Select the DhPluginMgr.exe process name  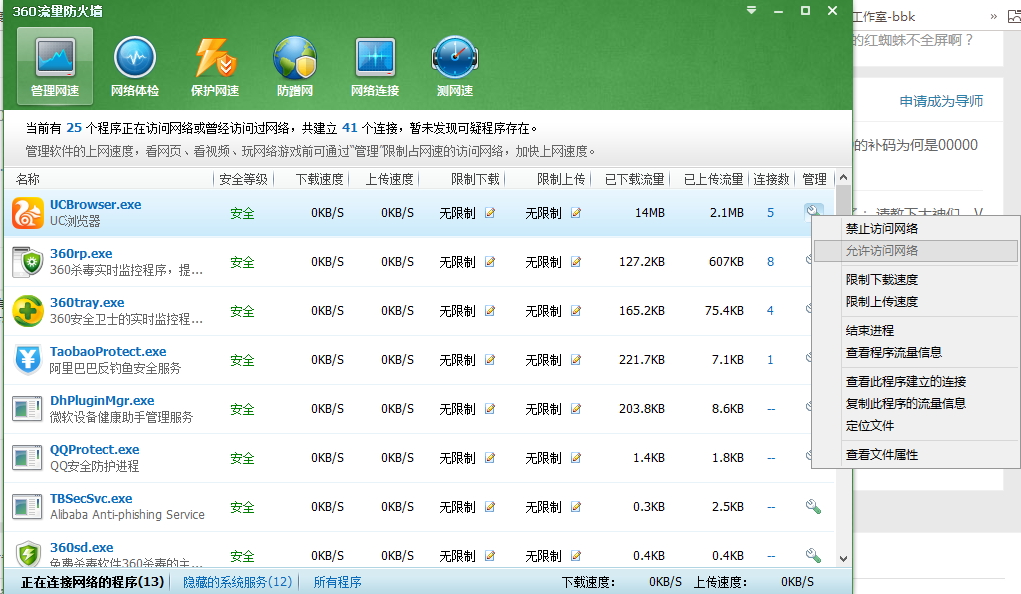(x=102, y=401)
